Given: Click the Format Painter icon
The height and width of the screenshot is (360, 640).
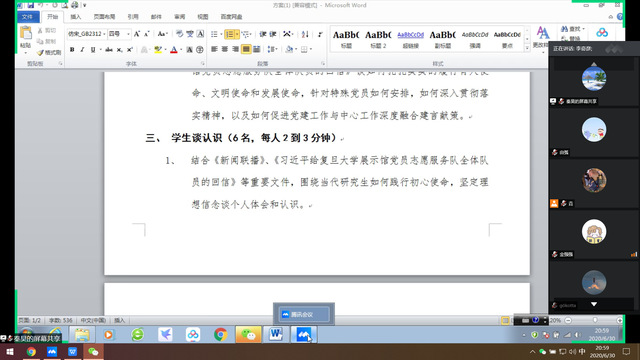Looking at the screenshot, I should [49, 53].
